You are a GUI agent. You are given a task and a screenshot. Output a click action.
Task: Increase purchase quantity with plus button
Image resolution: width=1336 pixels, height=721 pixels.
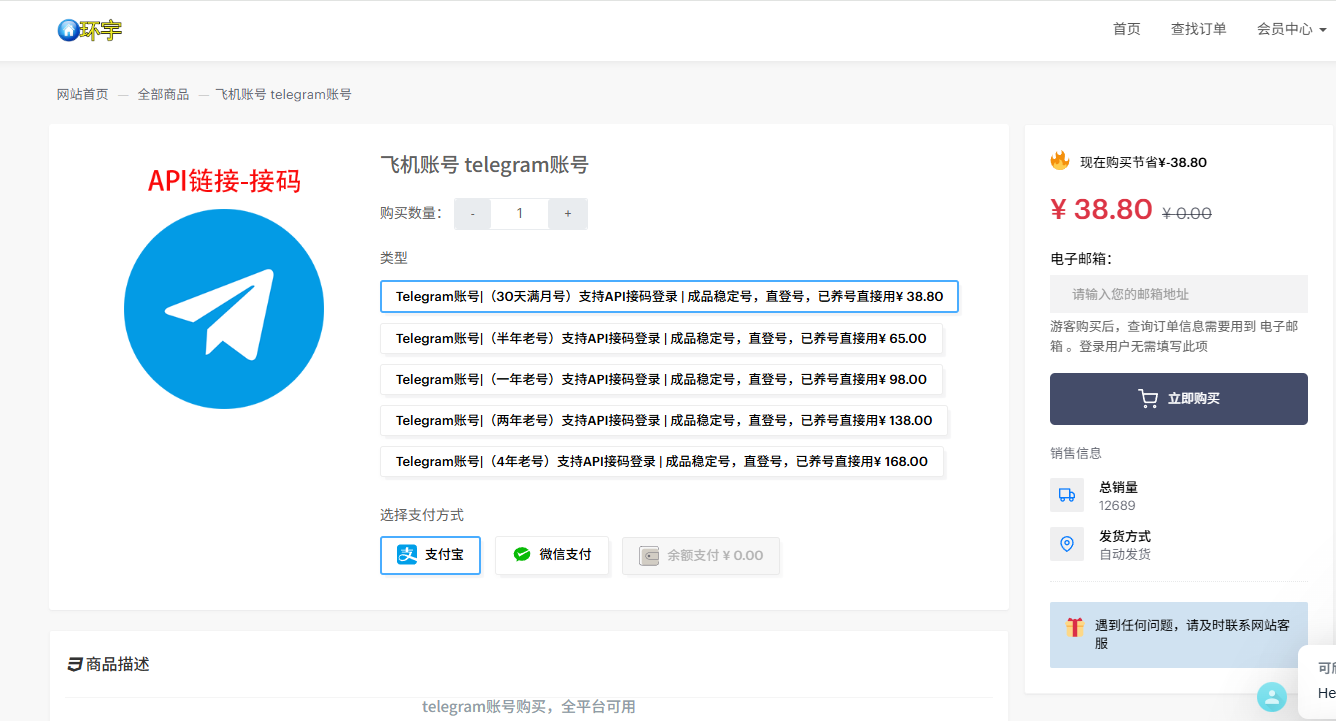point(568,214)
